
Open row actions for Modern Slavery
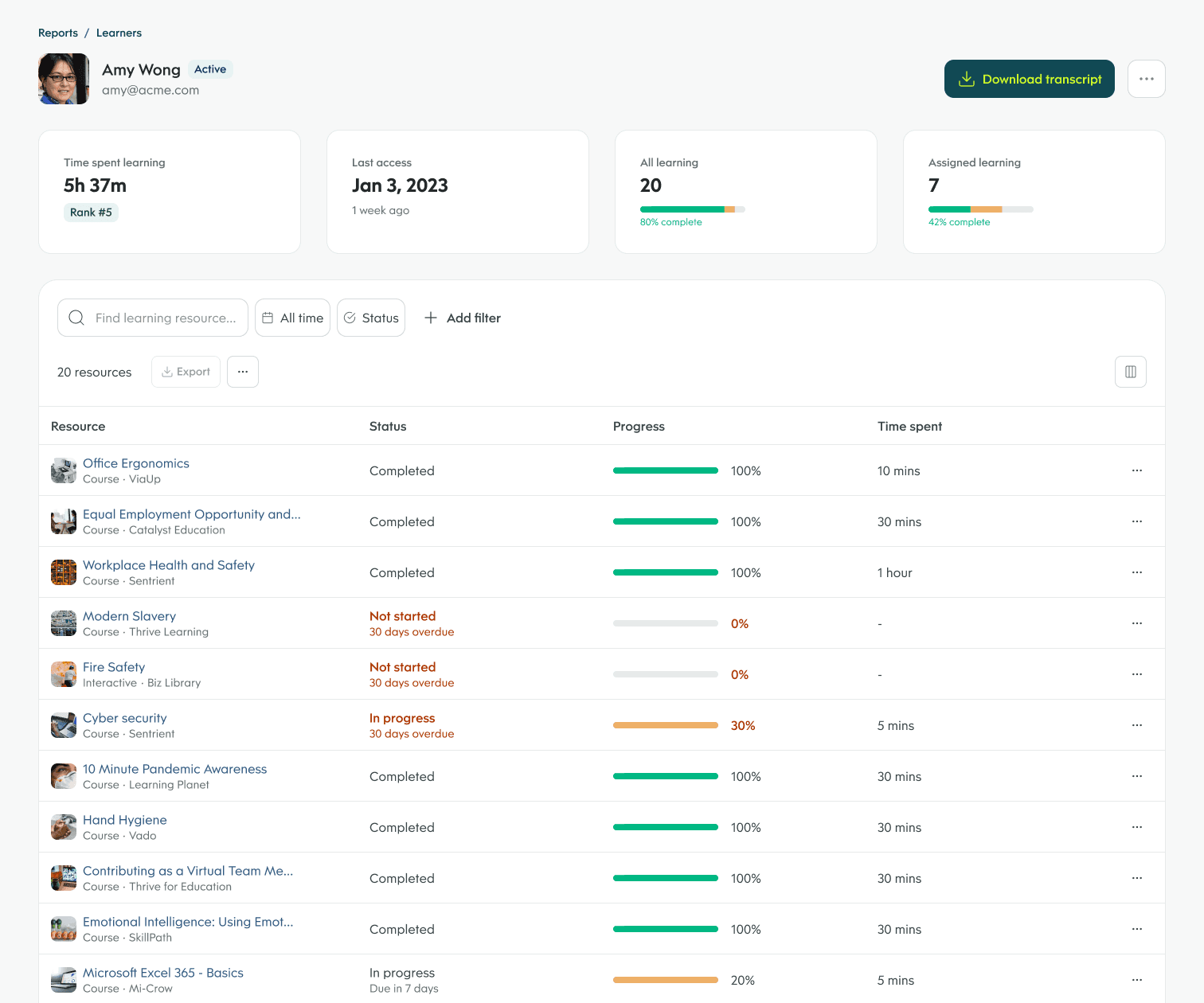click(x=1136, y=623)
